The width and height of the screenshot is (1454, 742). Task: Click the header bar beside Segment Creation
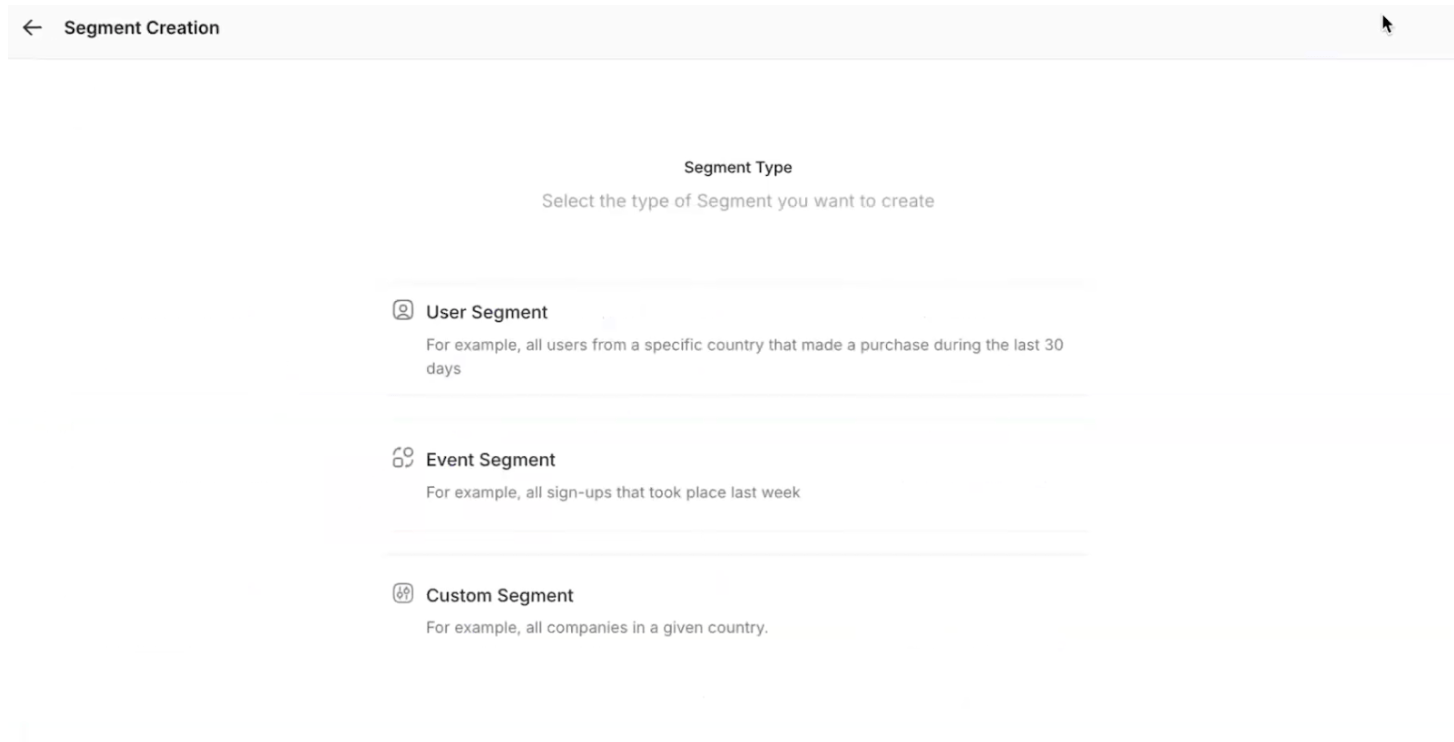(x=800, y=28)
